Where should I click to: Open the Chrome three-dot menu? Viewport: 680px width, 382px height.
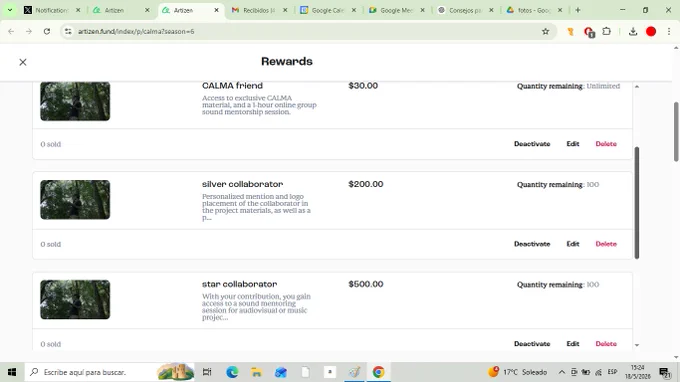669,31
